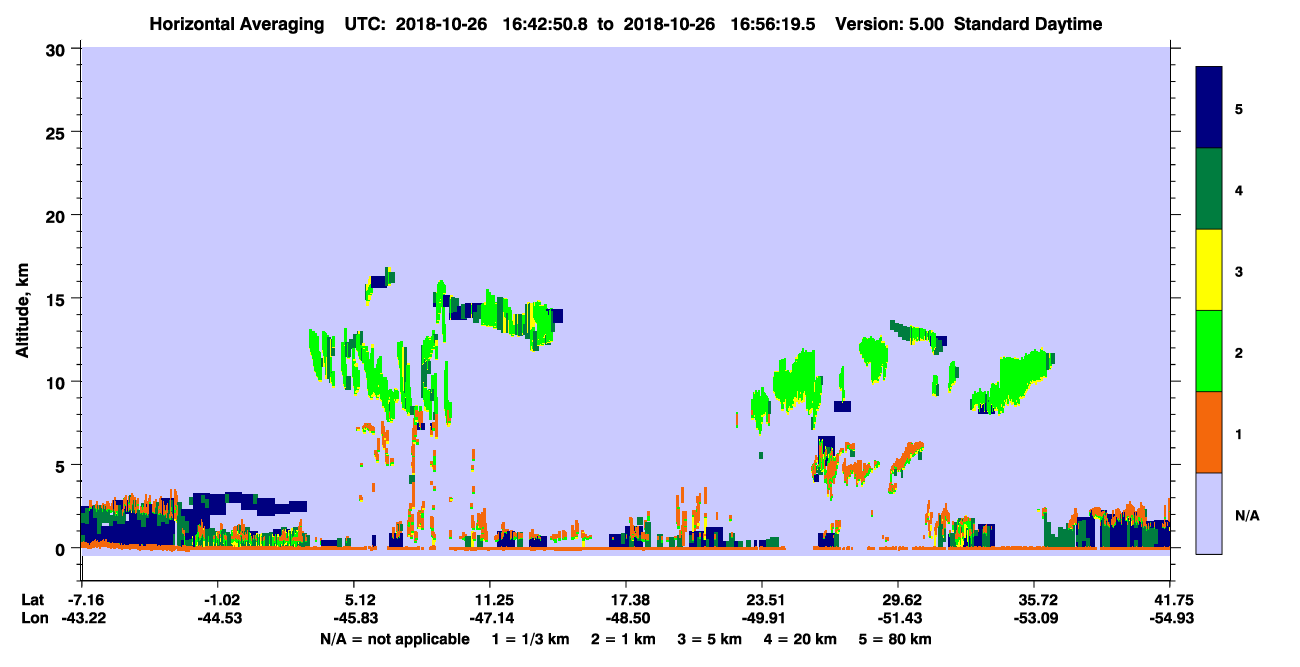Click the 'Lon' axis label
This screenshot has width=1300, height=667.
click(33, 619)
